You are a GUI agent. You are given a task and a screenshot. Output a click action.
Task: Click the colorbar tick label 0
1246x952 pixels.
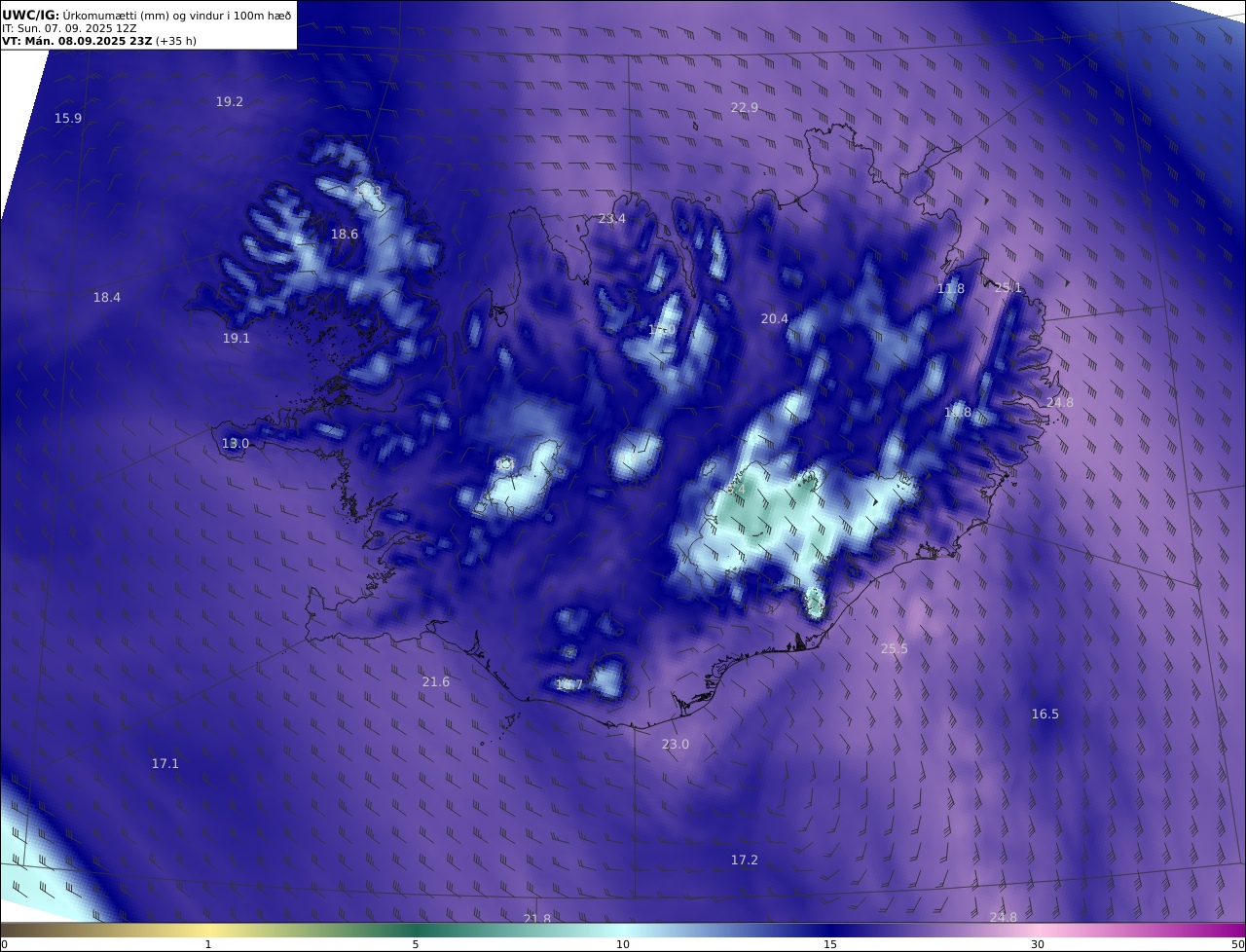[x=4, y=944]
